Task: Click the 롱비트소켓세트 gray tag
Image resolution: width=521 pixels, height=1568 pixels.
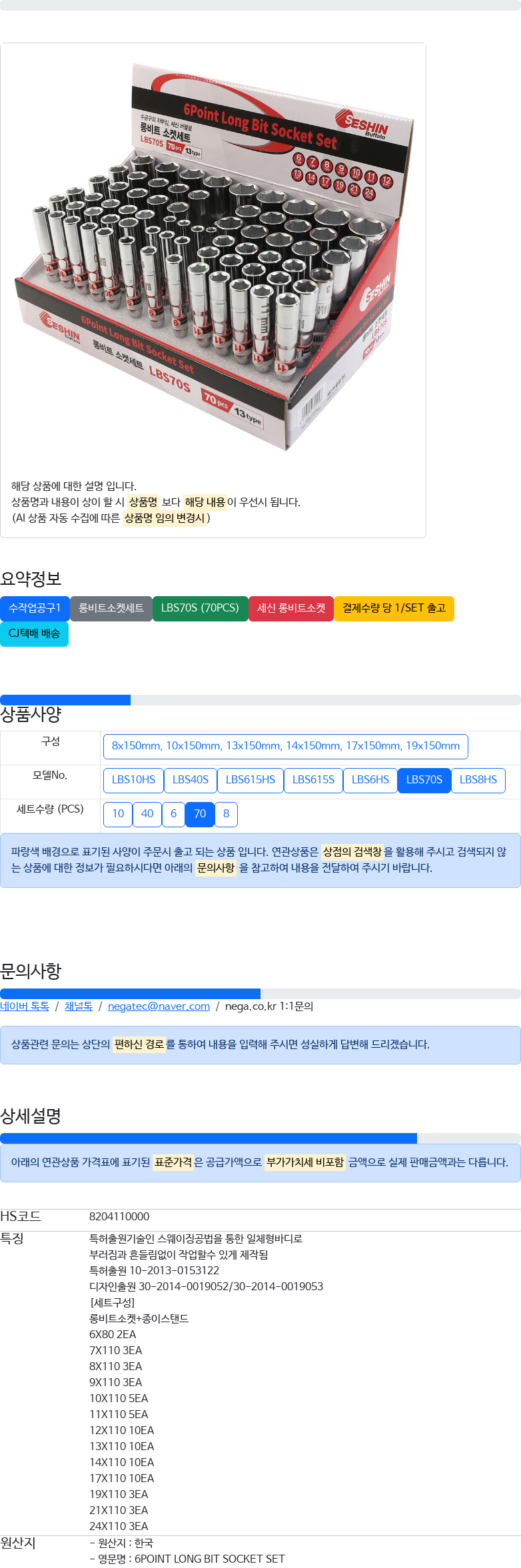Action: coord(111,608)
